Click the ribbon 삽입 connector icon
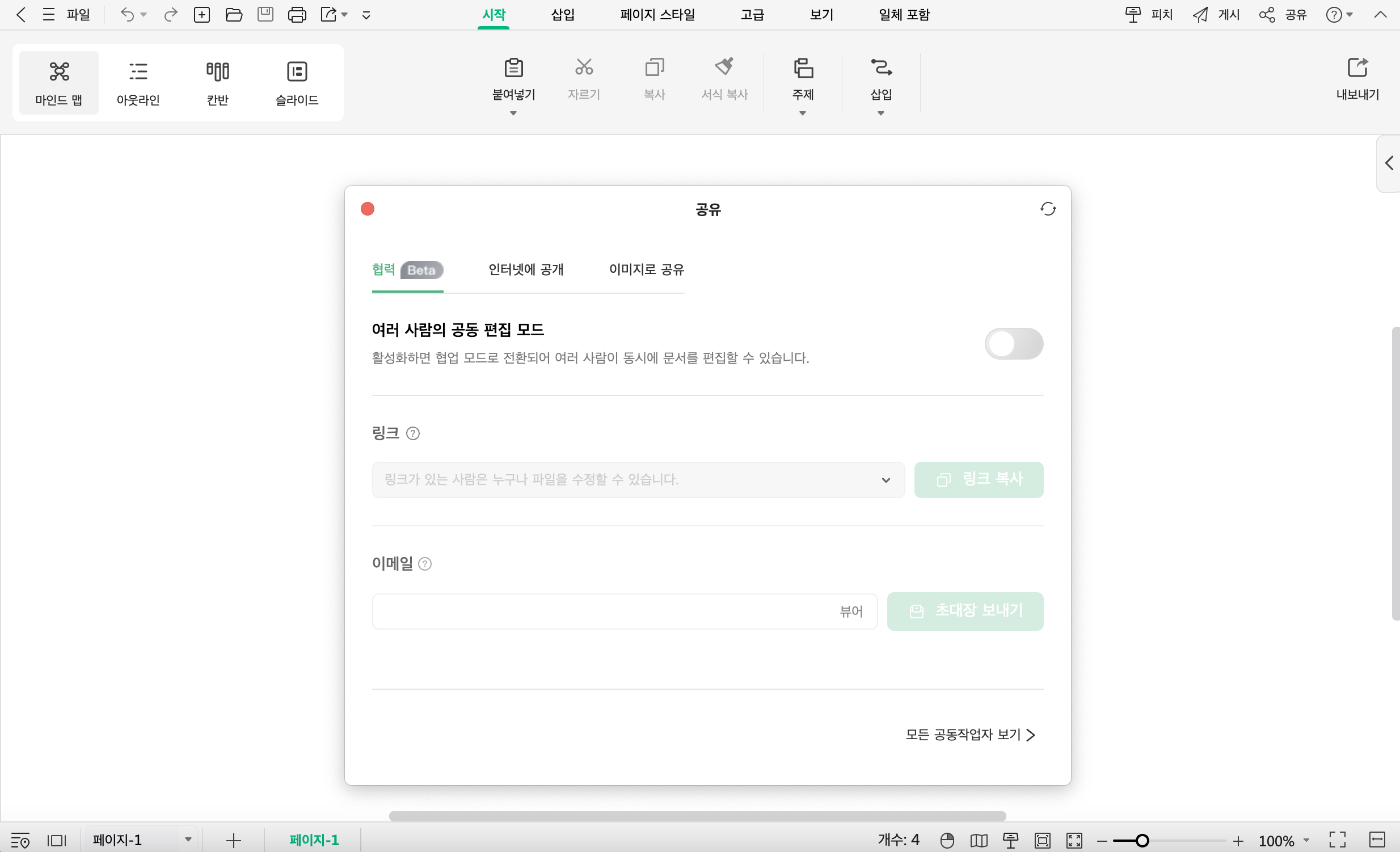The height and width of the screenshot is (852, 1400). click(x=882, y=68)
